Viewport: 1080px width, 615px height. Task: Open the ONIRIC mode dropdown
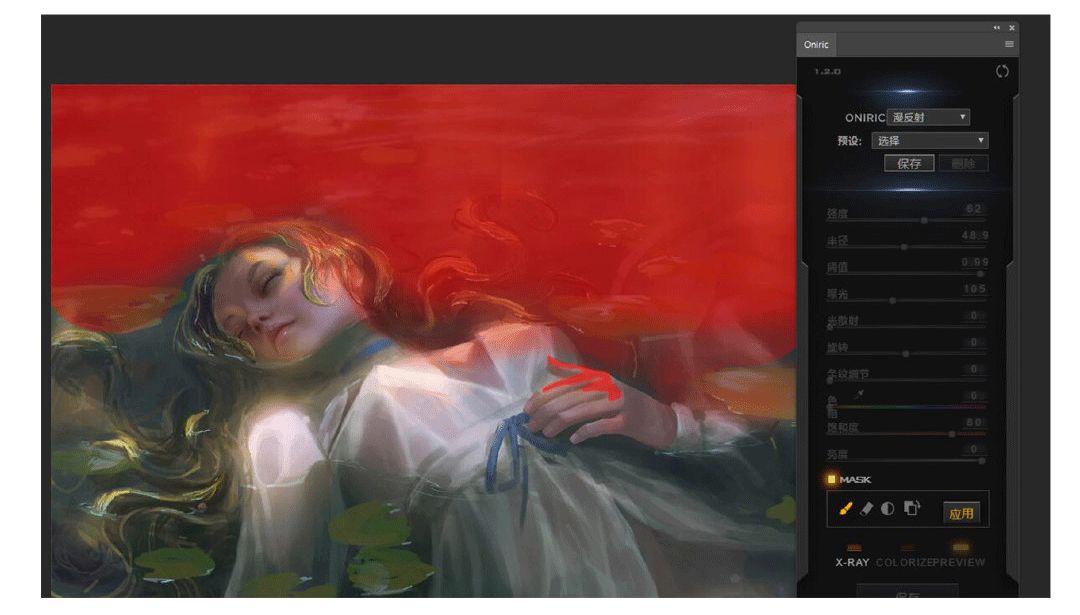point(928,117)
